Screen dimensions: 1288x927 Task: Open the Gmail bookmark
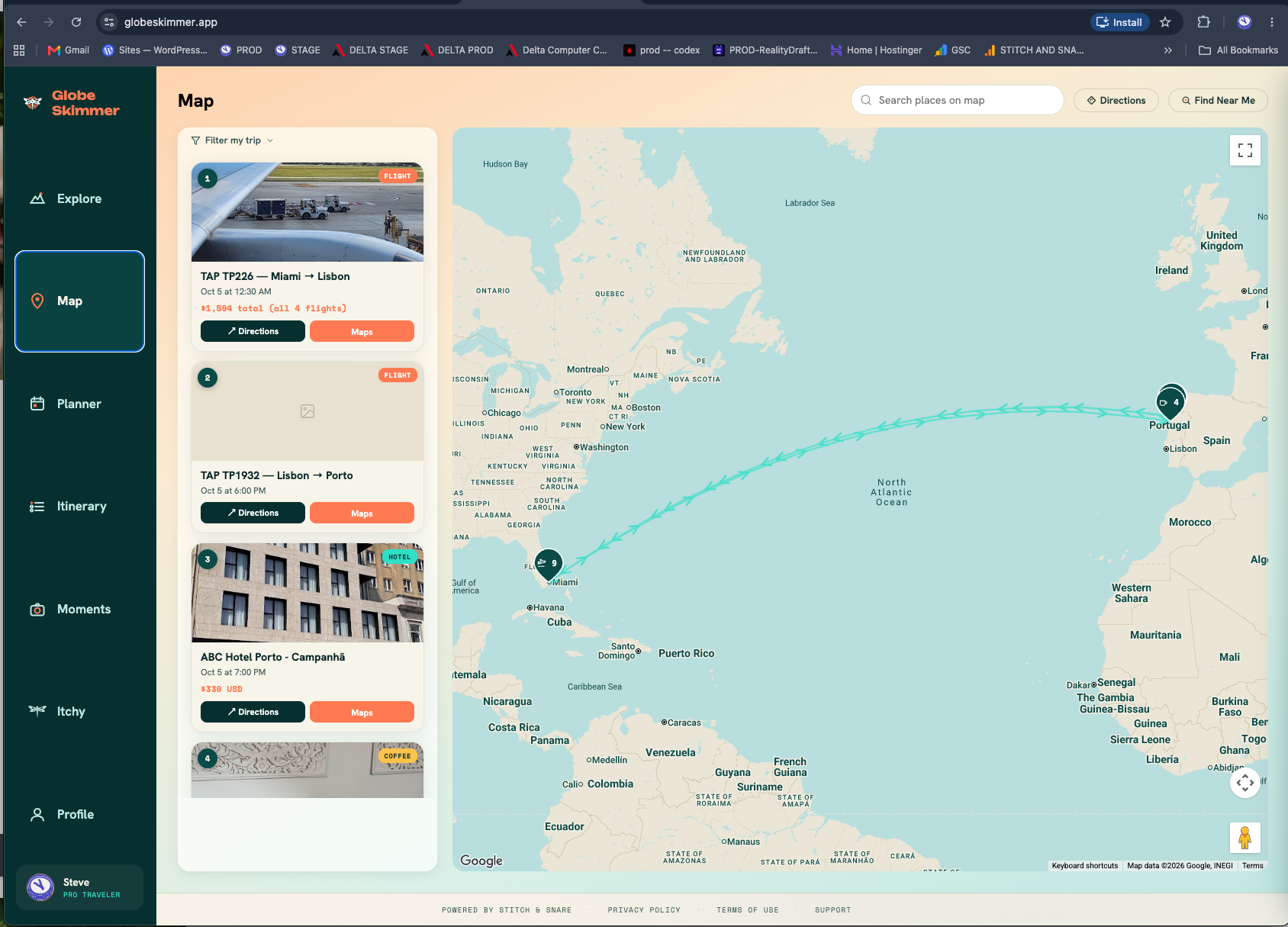pos(69,50)
